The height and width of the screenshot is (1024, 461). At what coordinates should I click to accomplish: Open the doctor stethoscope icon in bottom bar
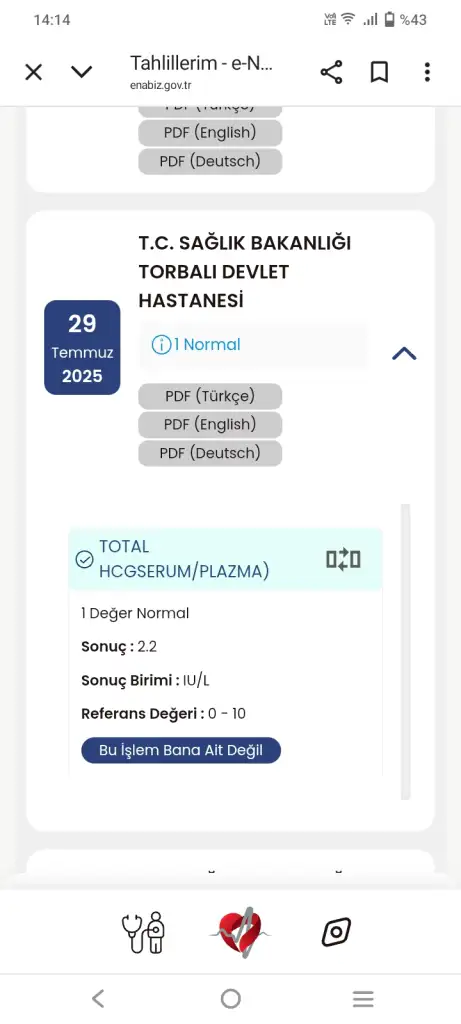coord(143,932)
